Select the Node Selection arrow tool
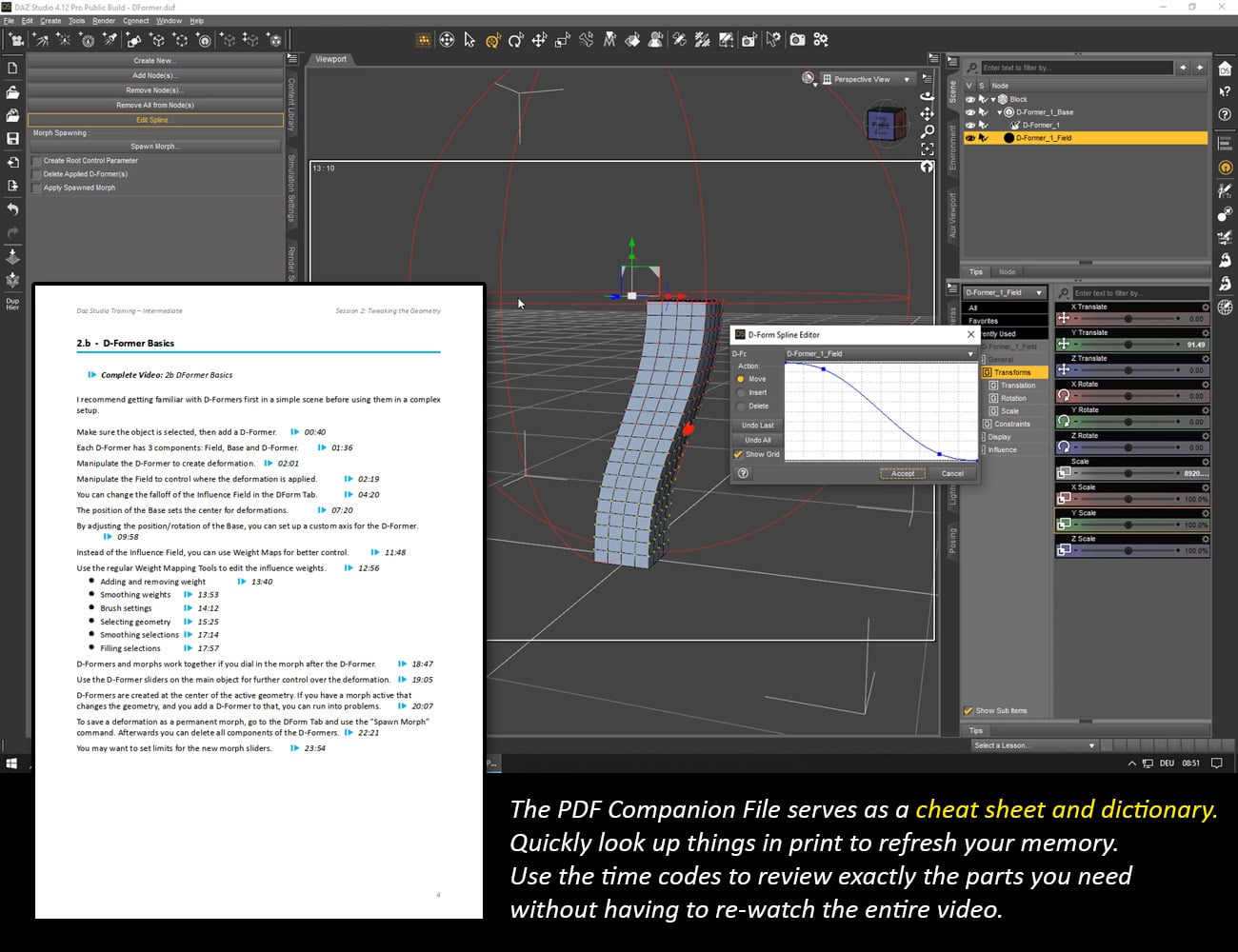The width and height of the screenshot is (1238, 952). click(x=469, y=40)
